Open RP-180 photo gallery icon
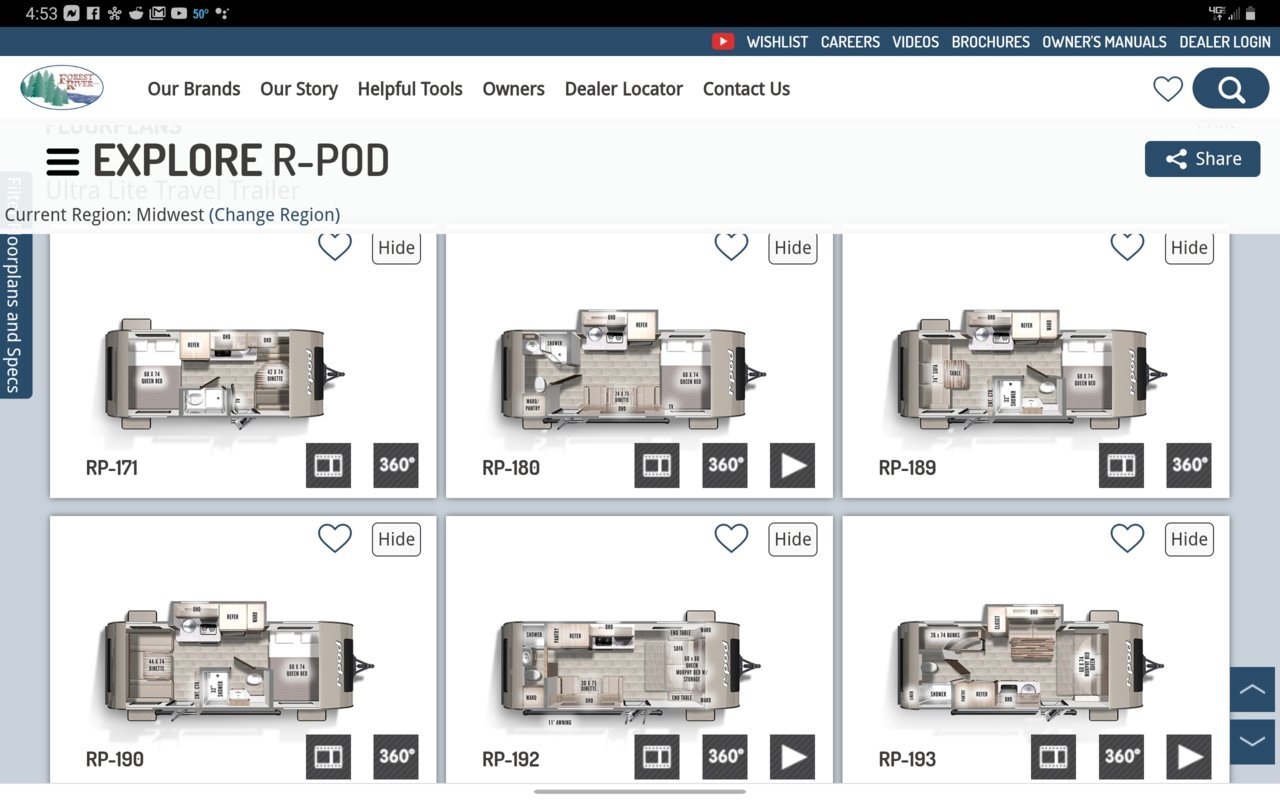1280x800 pixels. (x=657, y=465)
